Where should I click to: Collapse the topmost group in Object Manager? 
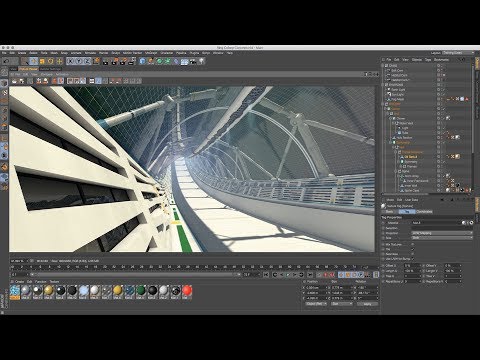point(383,66)
